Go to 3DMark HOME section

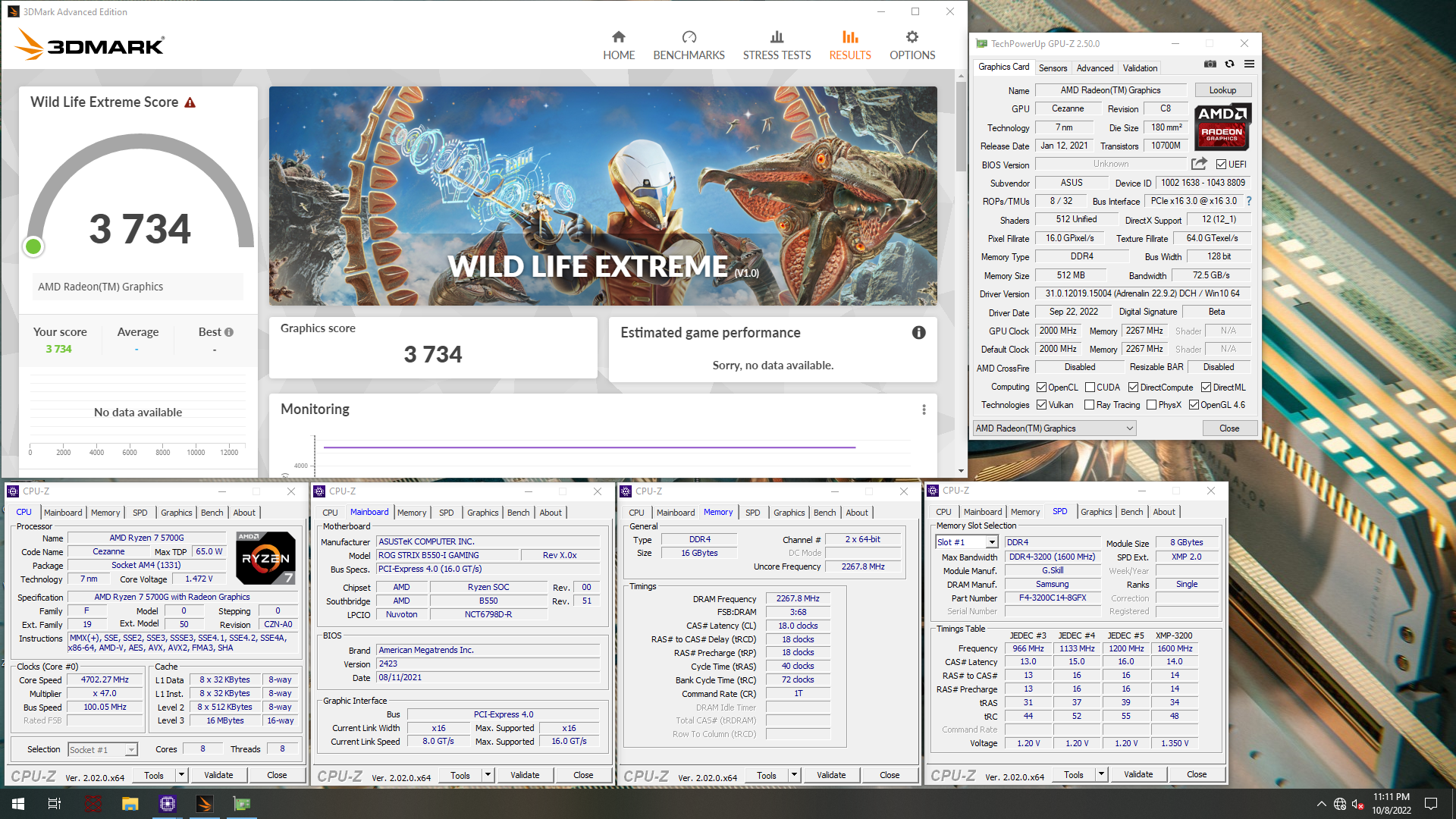pyautogui.click(x=619, y=45)
